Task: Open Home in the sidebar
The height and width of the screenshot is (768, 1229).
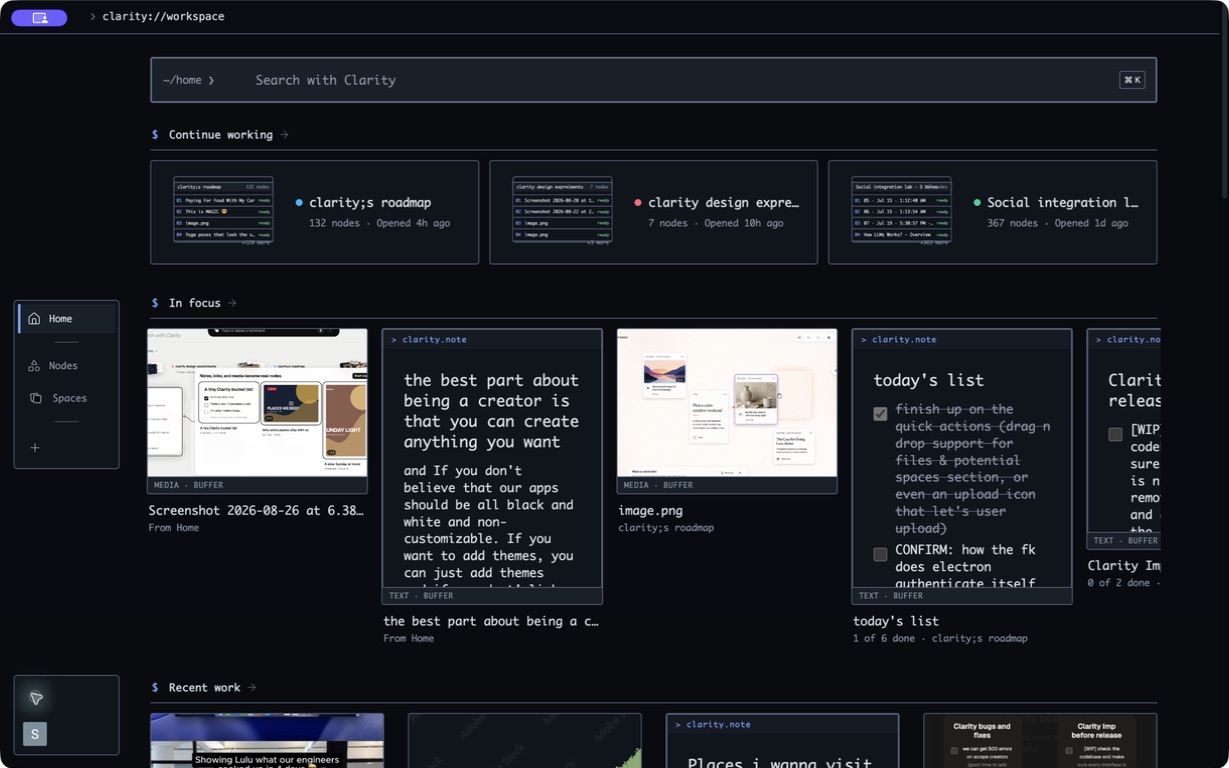Action: coord(67,319)
